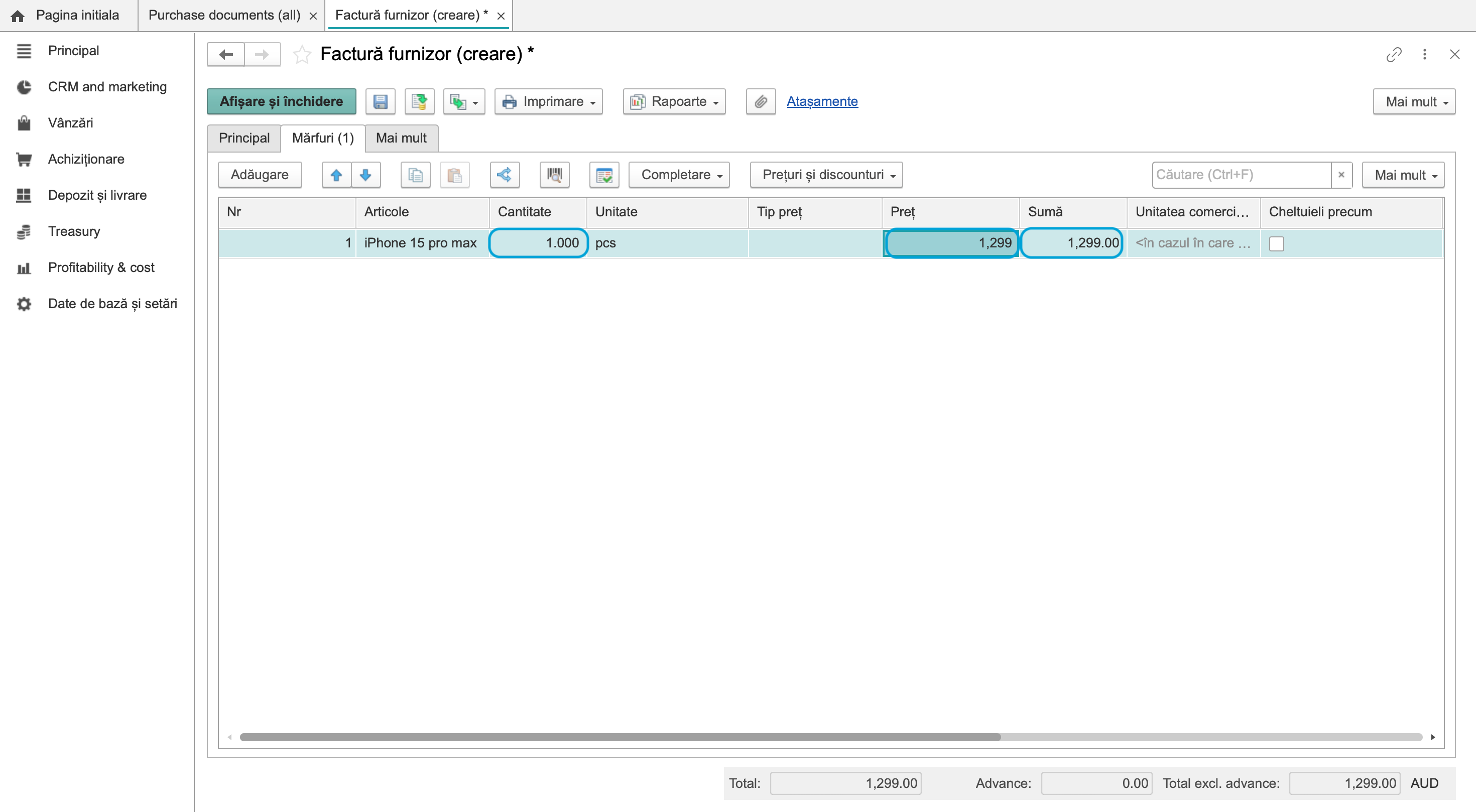1476x812 pixels.
Task: Expand Prețuri și discounturi dropdown
Action: 826,175
